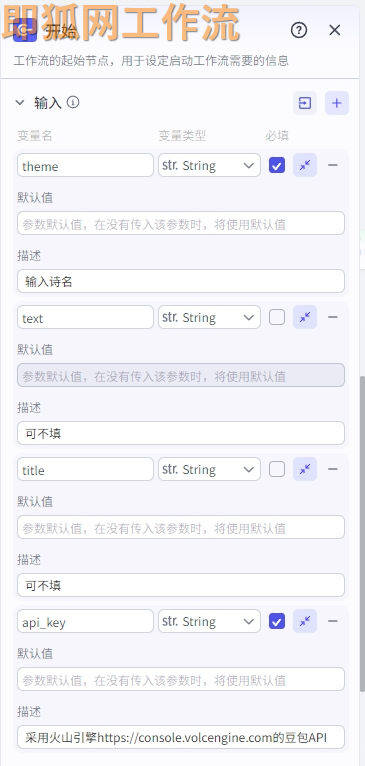Click the description field containing 输入诗名
The height and width of the screenshot is (766, 365).
tap(181, 281)
